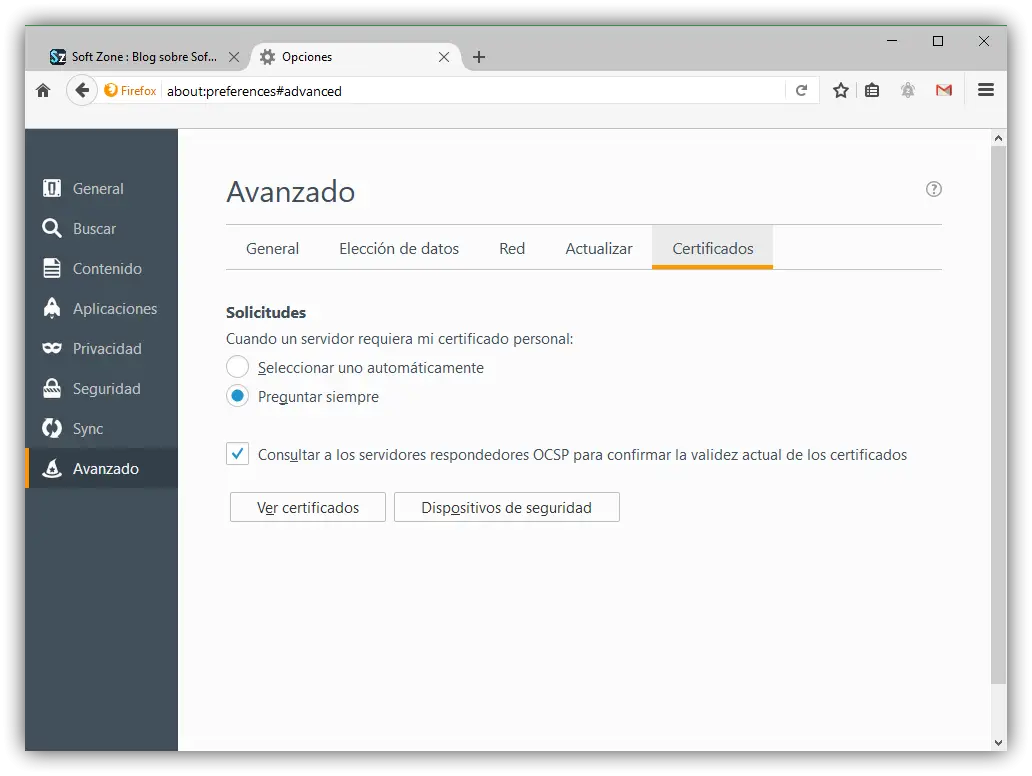Screen dimensions: 1032x776
Task: Select 'Seleccionar uno automáticamente' radio button
Action: pyautogui.click(x=238, y=367)
